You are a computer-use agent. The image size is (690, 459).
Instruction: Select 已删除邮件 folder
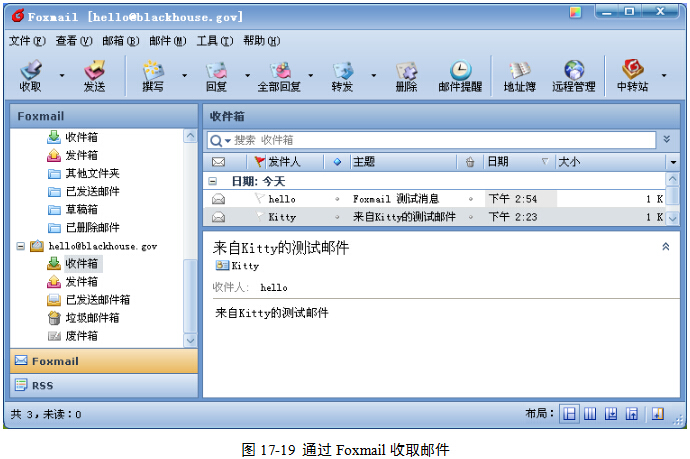click(x=92, y=227)
